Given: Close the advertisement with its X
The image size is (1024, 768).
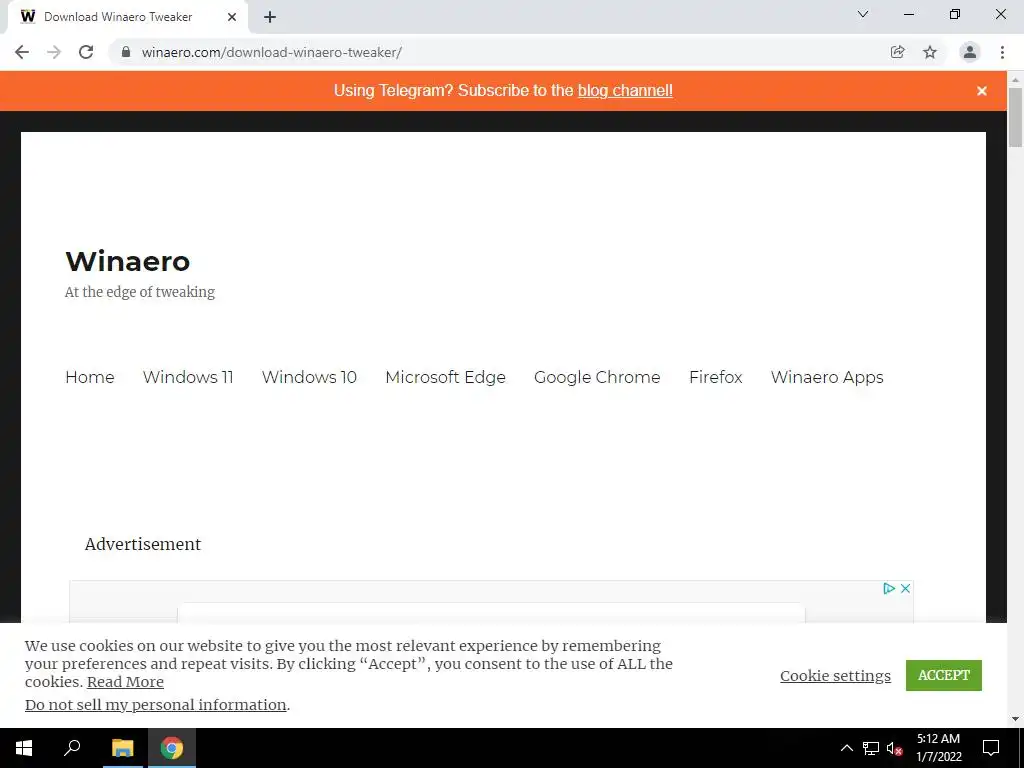Looking at the screenshot, I should click(905, 588).
